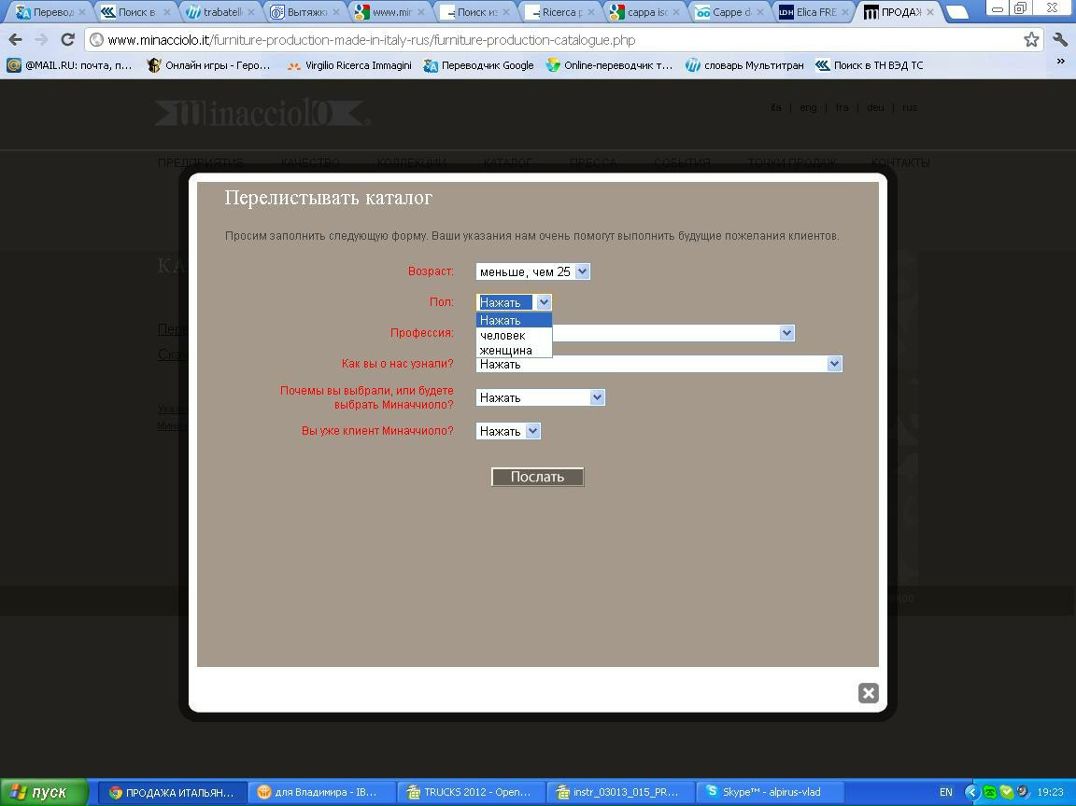Image resolution: width=1076 pixels, height=806 pixels.
Task: Open the new tab button
Action: (957, 13)
